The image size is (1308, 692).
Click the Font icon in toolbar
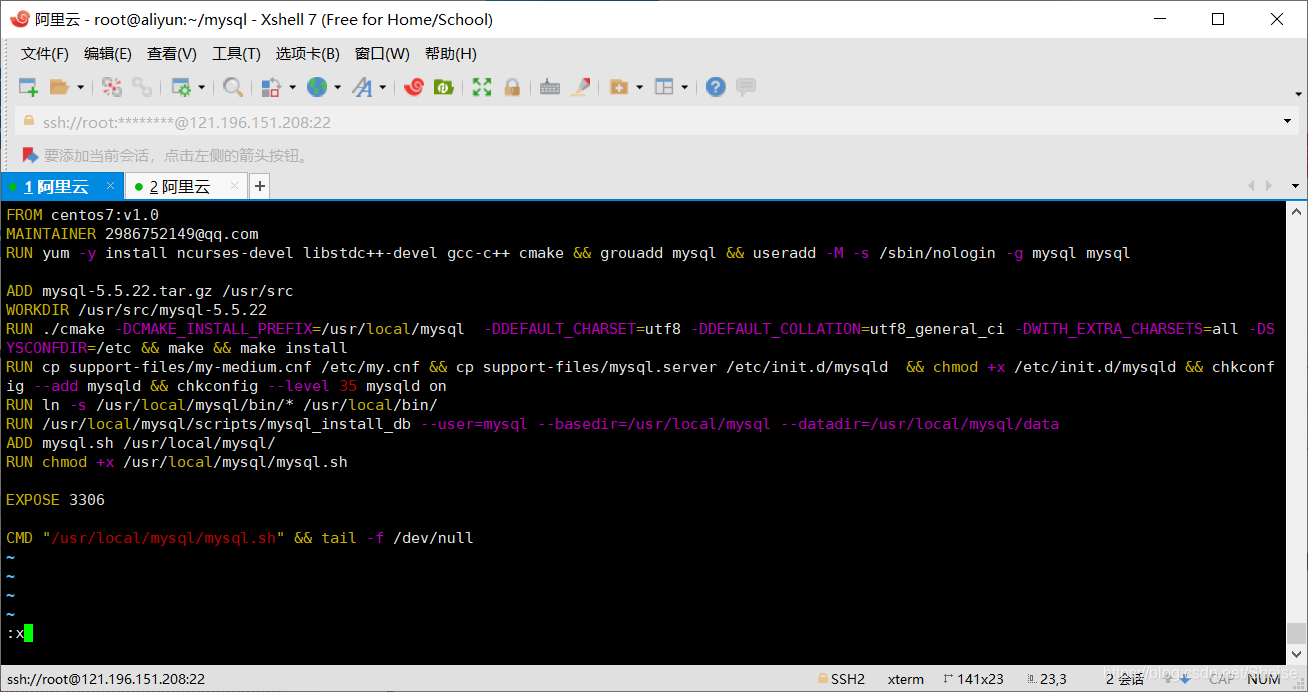tap(362, 87)
